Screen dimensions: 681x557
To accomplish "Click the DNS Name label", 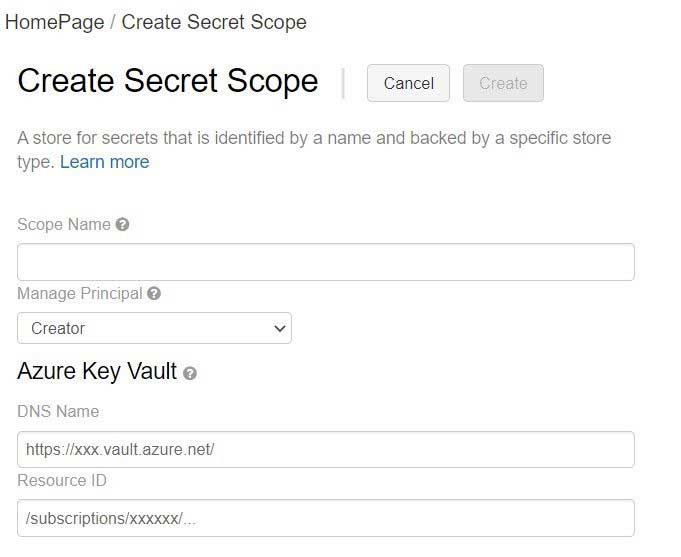I will pos(58,411).
